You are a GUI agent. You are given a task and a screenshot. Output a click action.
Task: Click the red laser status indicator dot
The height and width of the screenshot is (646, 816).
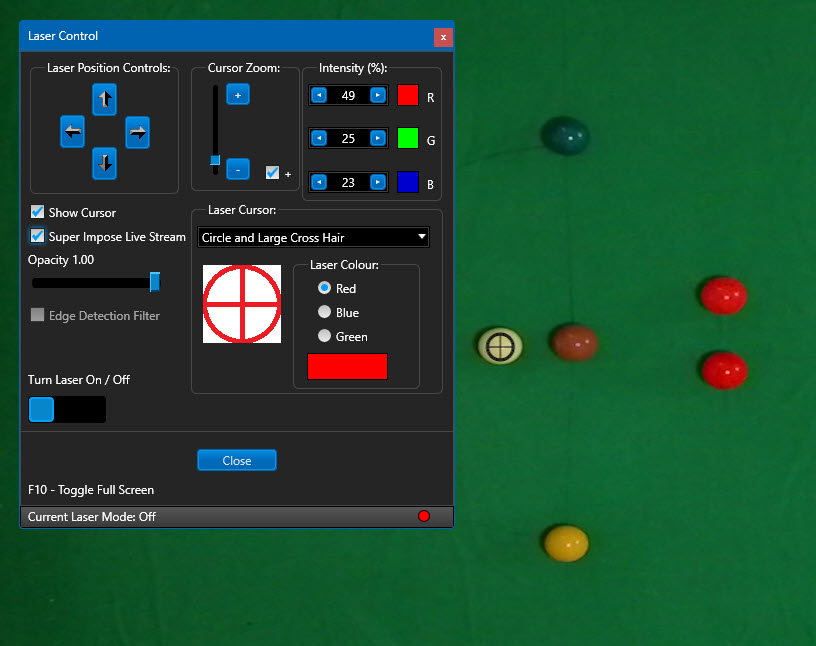(424, 516)
